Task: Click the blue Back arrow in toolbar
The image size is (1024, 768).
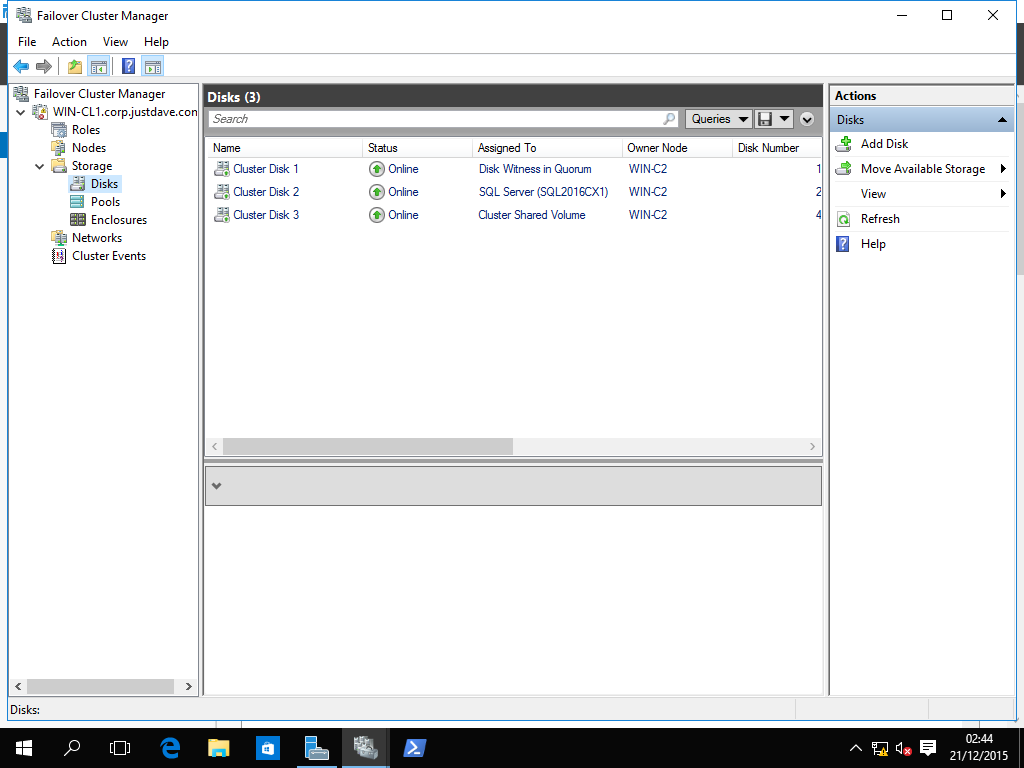Action: click(x=21, y=67)
